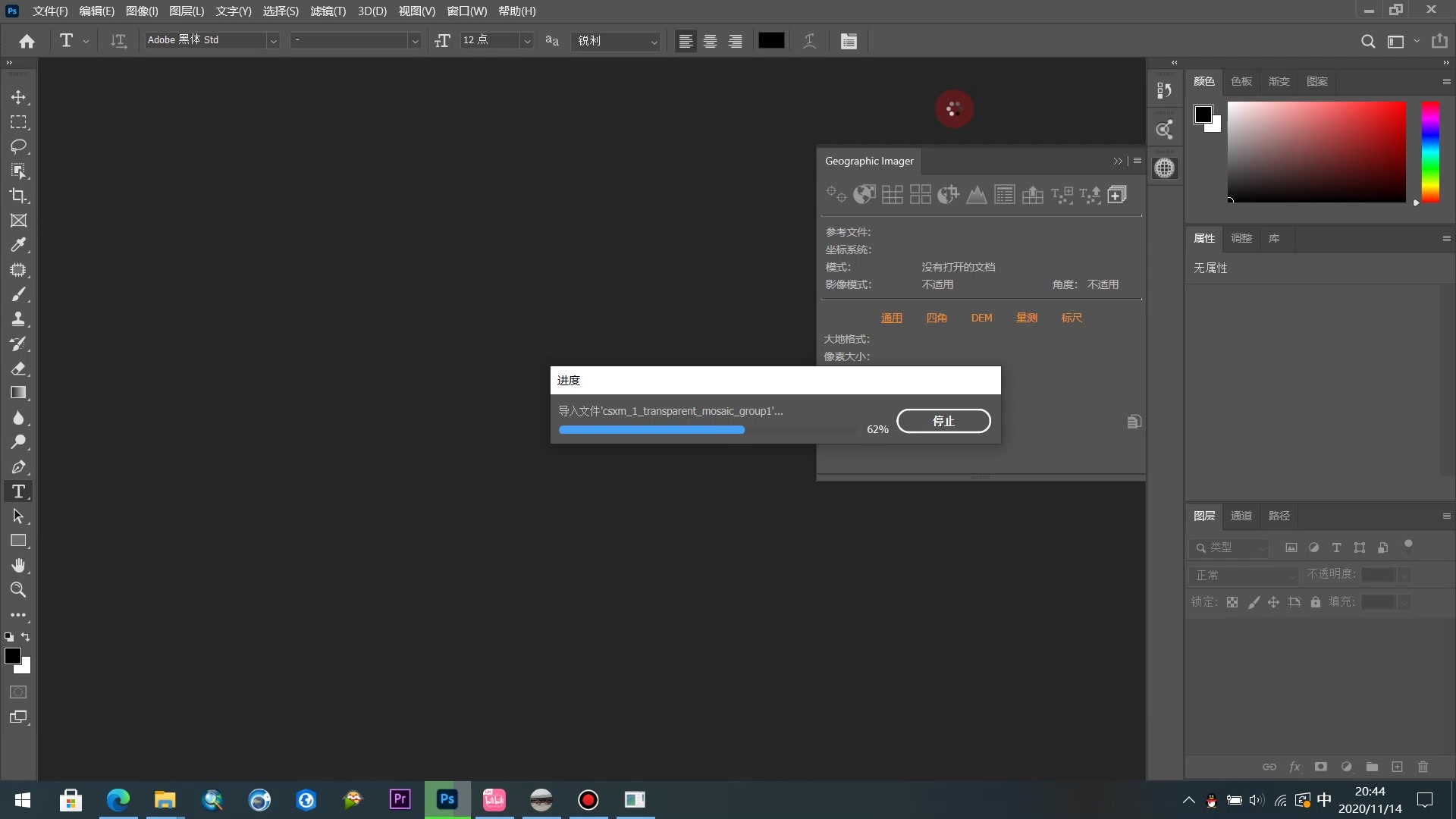This screenshot has height=819, width=1456.
Task: Open the Adobe 黑体 Std font dropdown
Action: pyautogui.click(x=273, y=41)
